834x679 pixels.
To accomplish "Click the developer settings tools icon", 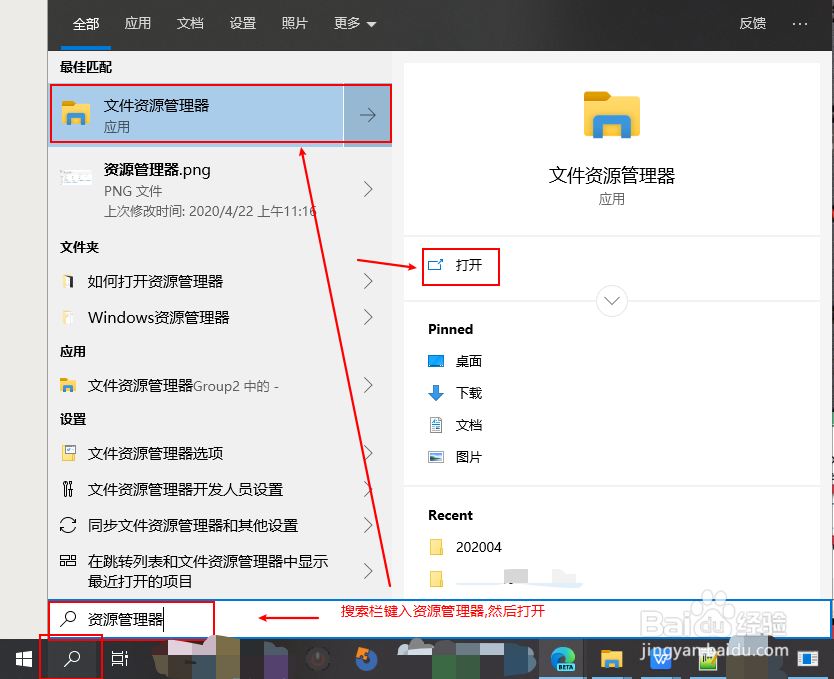I will 68,489.
